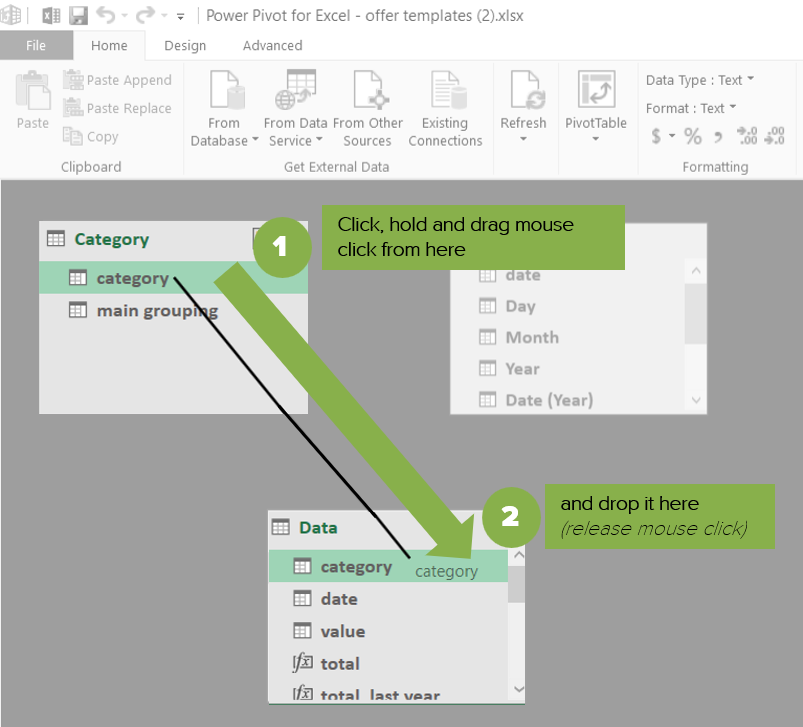Switch to Excel workbook icon
The height and width of the screenshot is (727, 803).
(x=51, y=15)
